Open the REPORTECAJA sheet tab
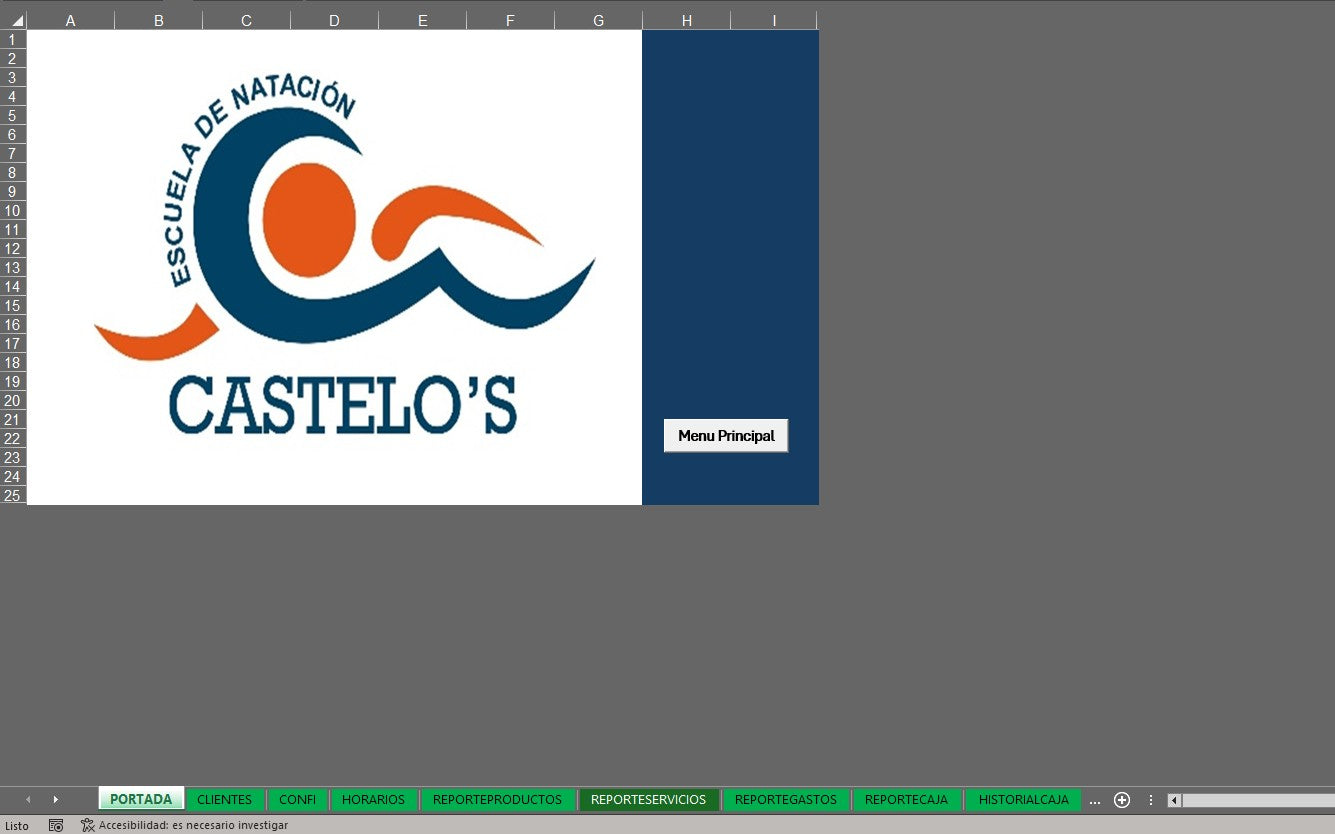 pos(906,799)
